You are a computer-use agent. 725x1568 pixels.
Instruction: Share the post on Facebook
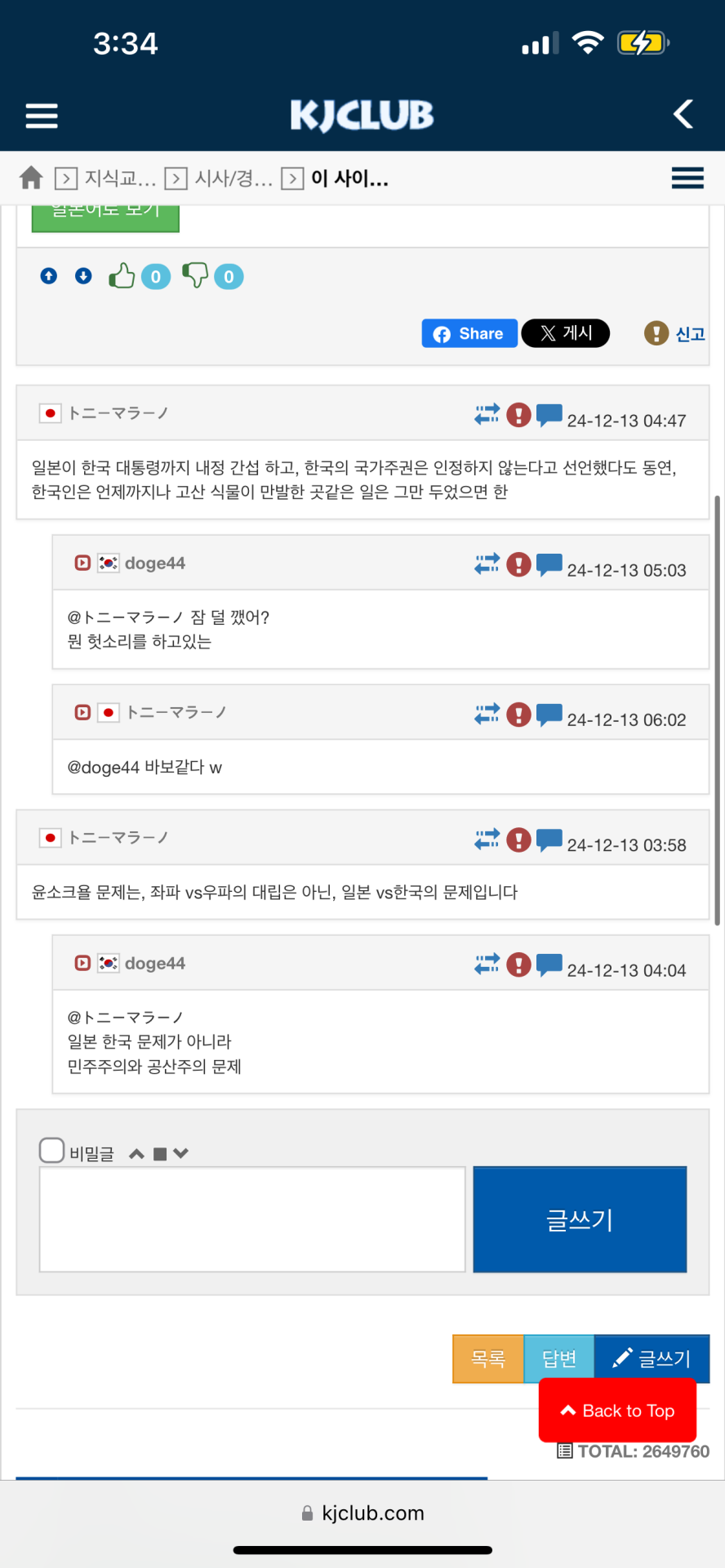point(469,333)
